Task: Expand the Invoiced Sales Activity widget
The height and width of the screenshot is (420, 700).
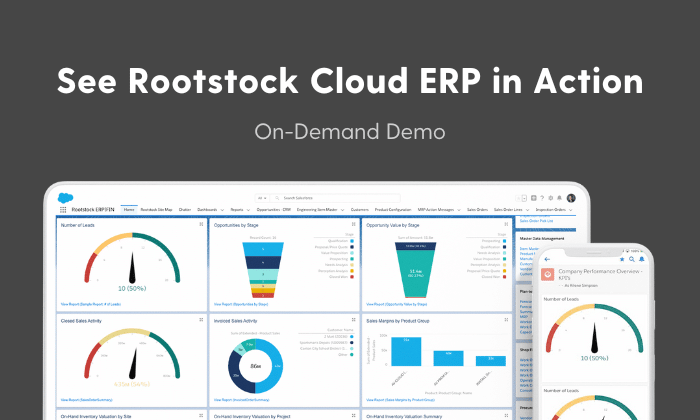Action: point(354,320)
